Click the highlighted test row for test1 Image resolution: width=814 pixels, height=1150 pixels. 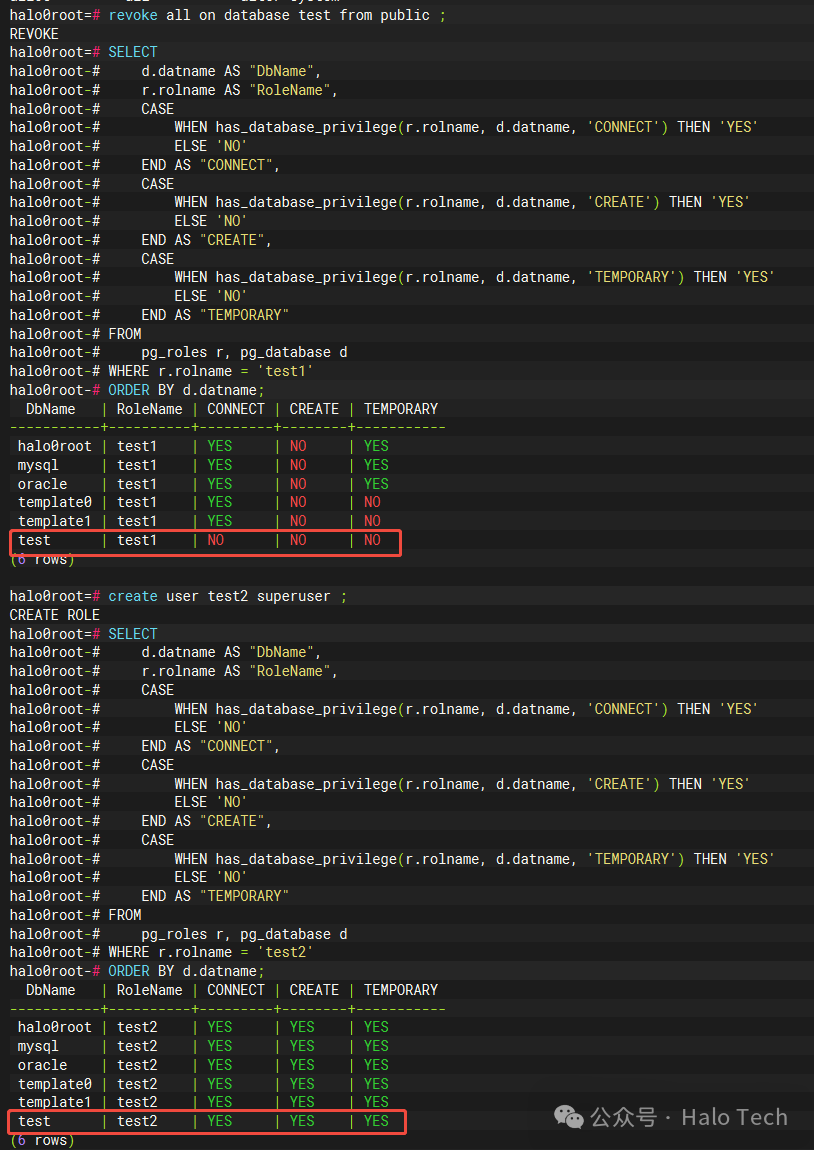pyautogui.click(x=205, y=541)
